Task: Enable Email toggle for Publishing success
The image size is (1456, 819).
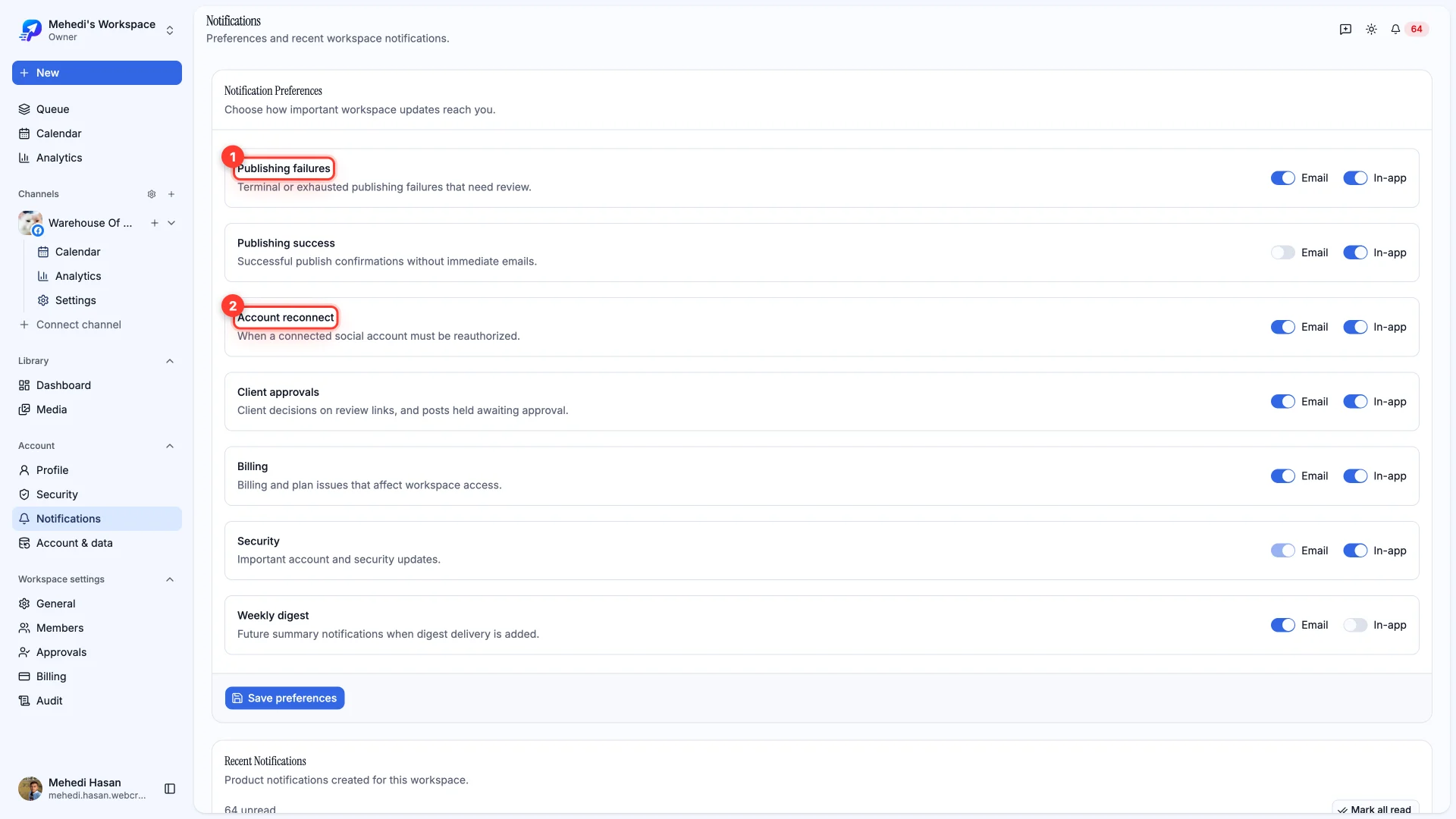Action: (1283, 253)
